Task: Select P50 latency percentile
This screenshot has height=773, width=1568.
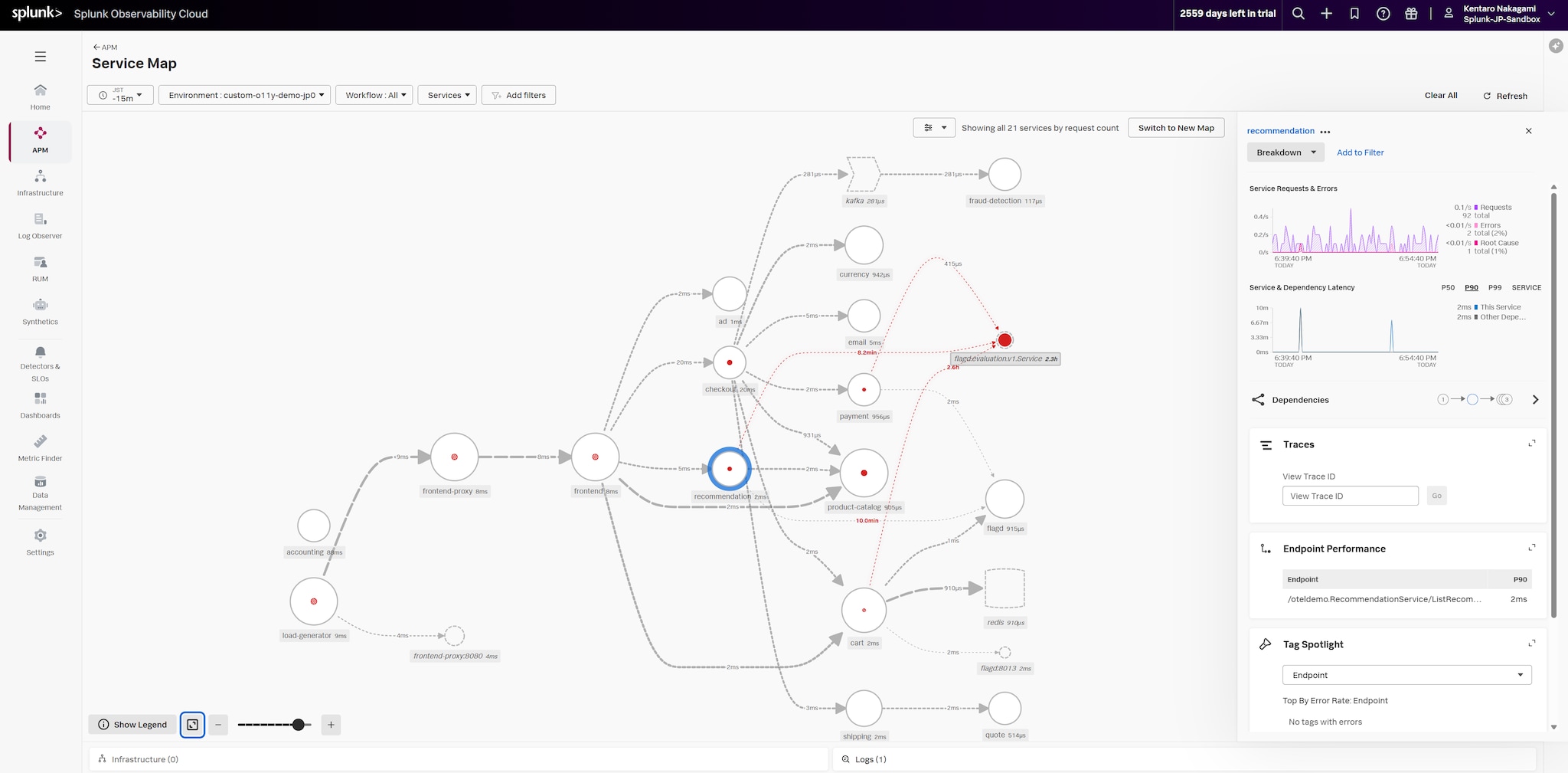Action: 1448,288
